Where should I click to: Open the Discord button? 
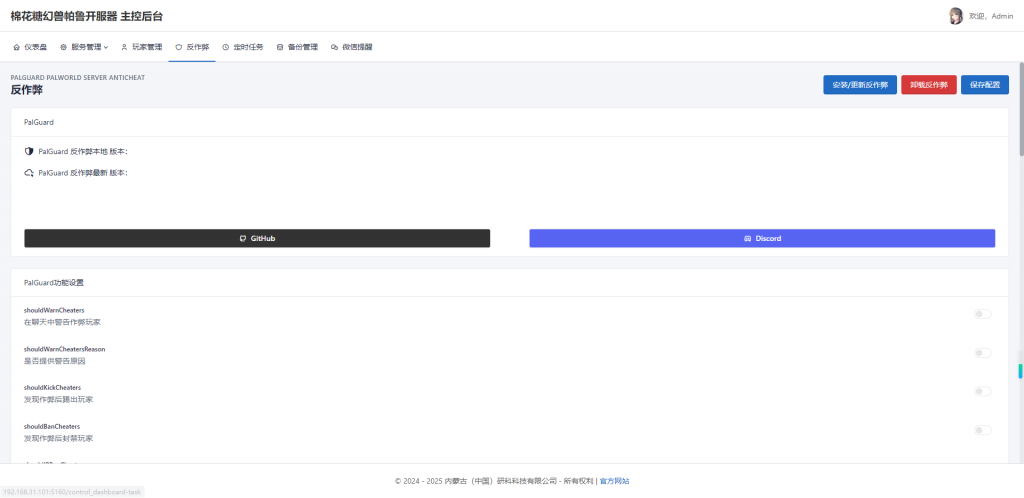tap(762, 238)
